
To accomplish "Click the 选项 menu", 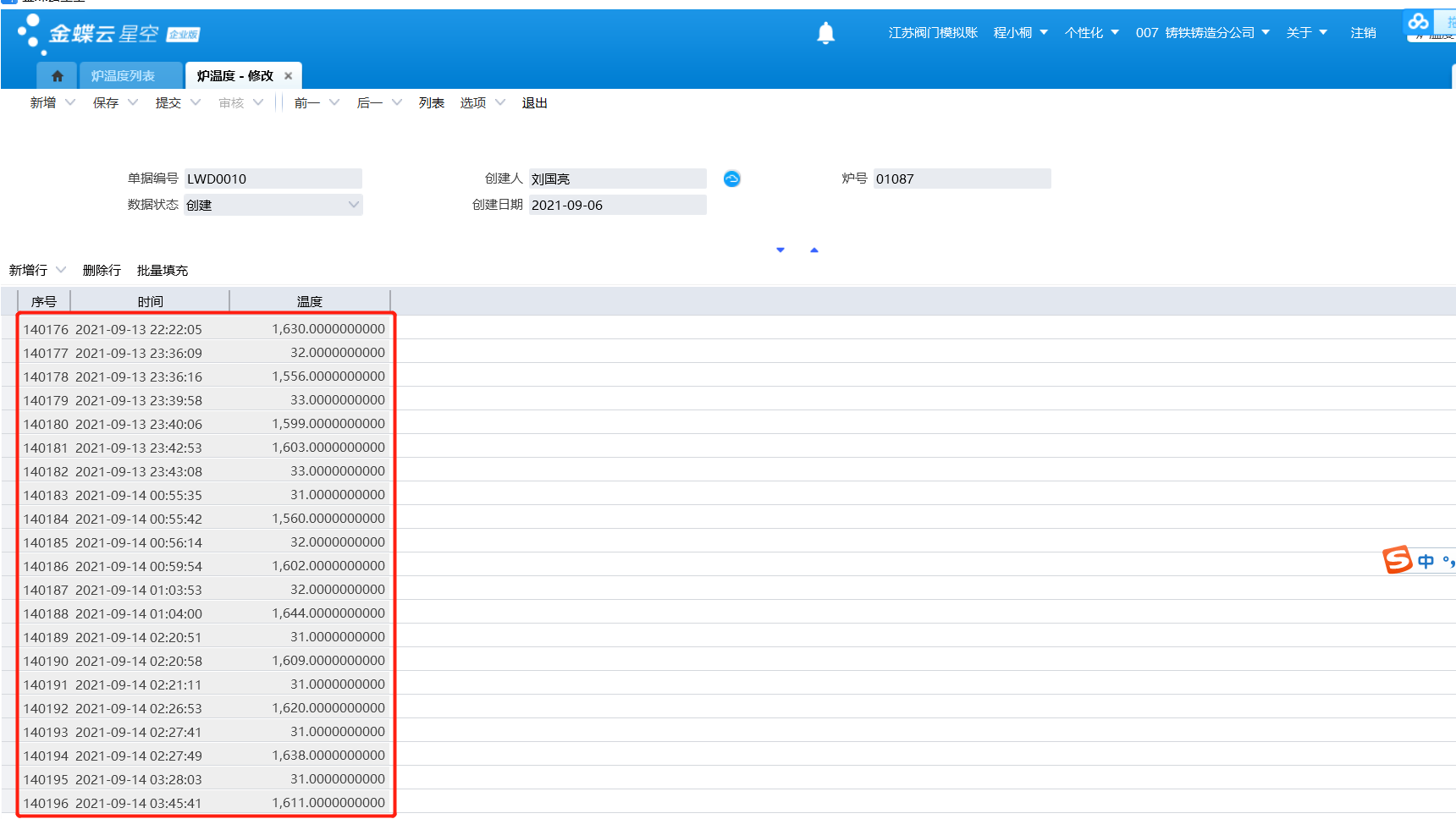I will (473, 102).
